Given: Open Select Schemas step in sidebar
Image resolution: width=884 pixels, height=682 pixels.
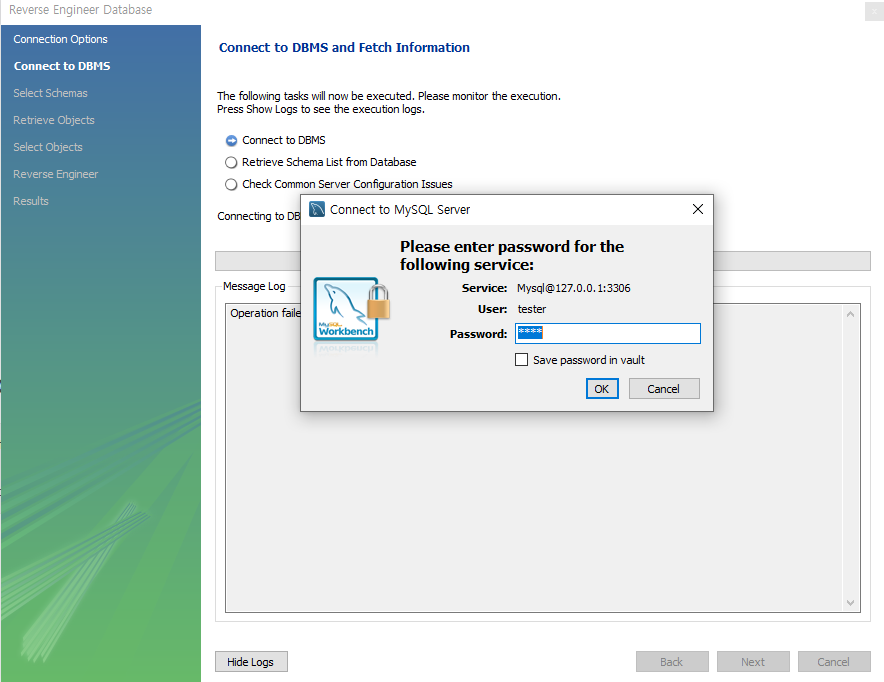Looking at the screenshot, I should [50, 93].
